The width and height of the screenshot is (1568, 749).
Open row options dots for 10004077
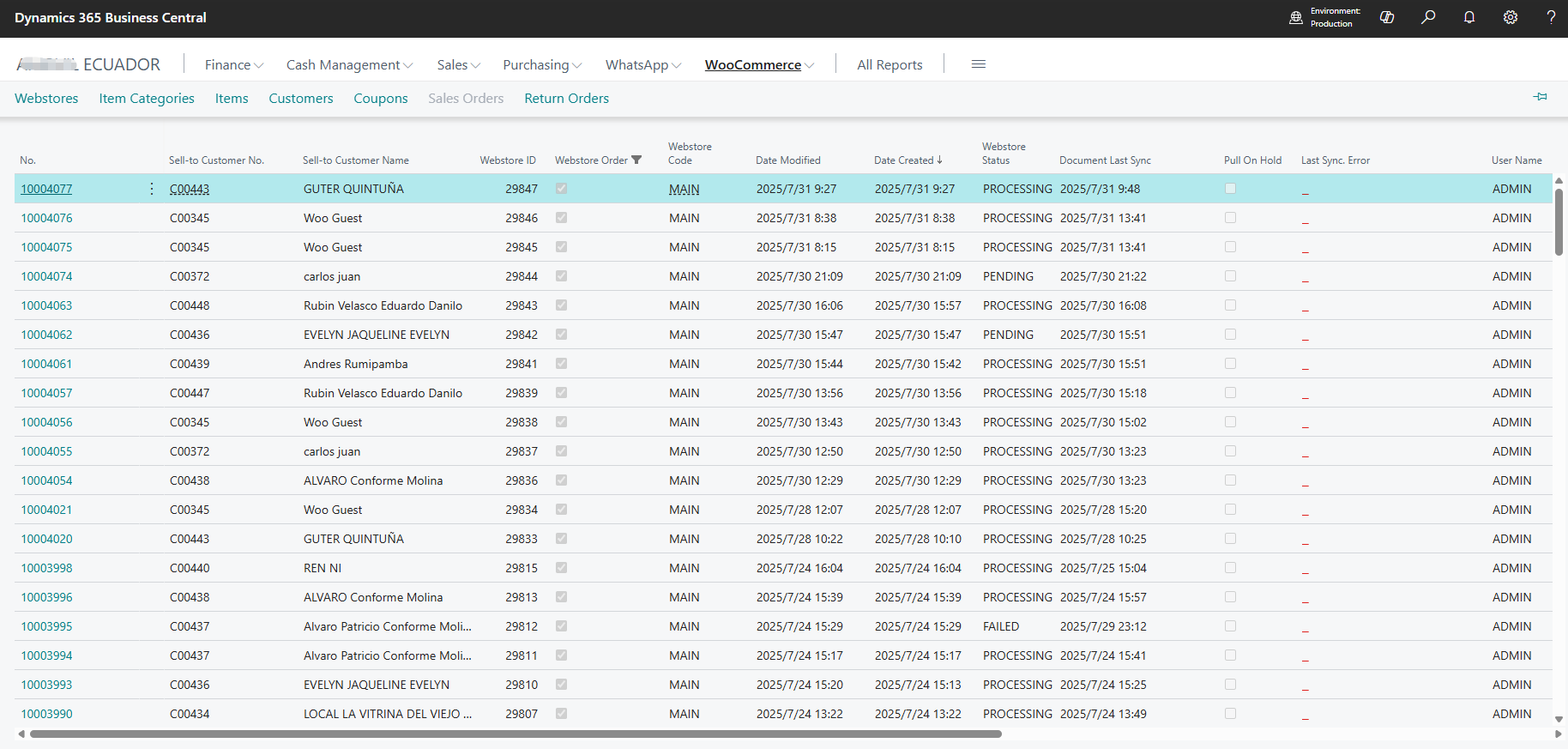(x=152, y=189)
